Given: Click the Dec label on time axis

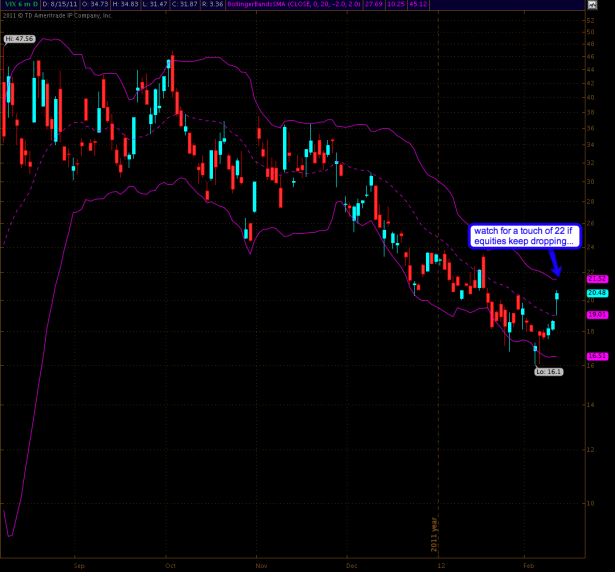Looking at the screenshot, I should tap(351, 565).
